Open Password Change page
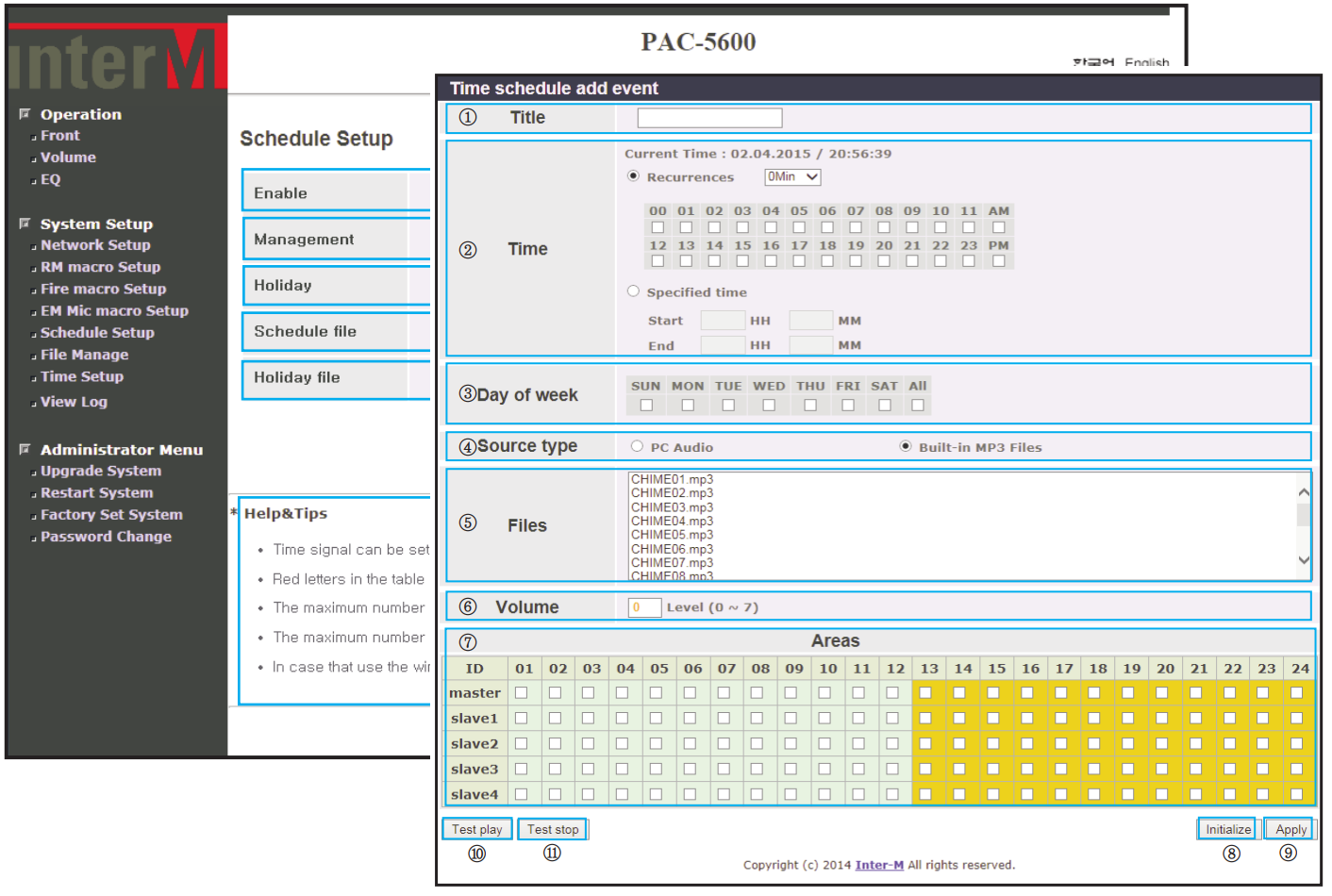Screen dimensions: 1332x896 [x=106, y=537]
